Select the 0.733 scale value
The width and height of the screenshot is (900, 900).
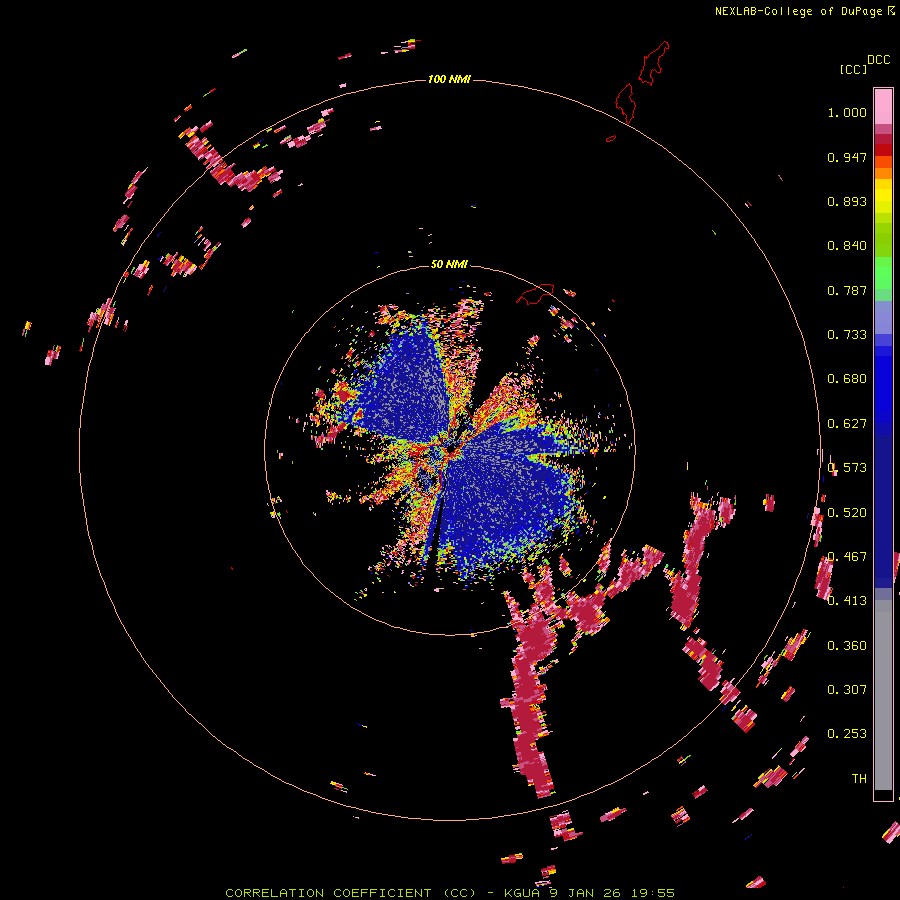point(847,335)
